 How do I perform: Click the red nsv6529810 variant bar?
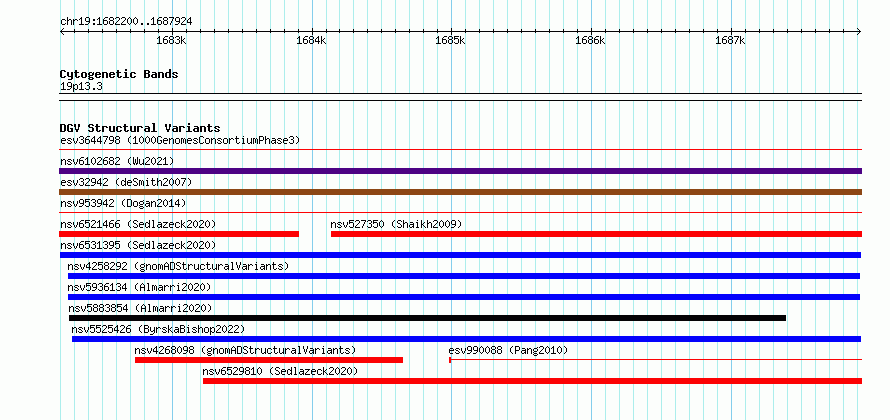pyautogui.click(x=532, y=381)
